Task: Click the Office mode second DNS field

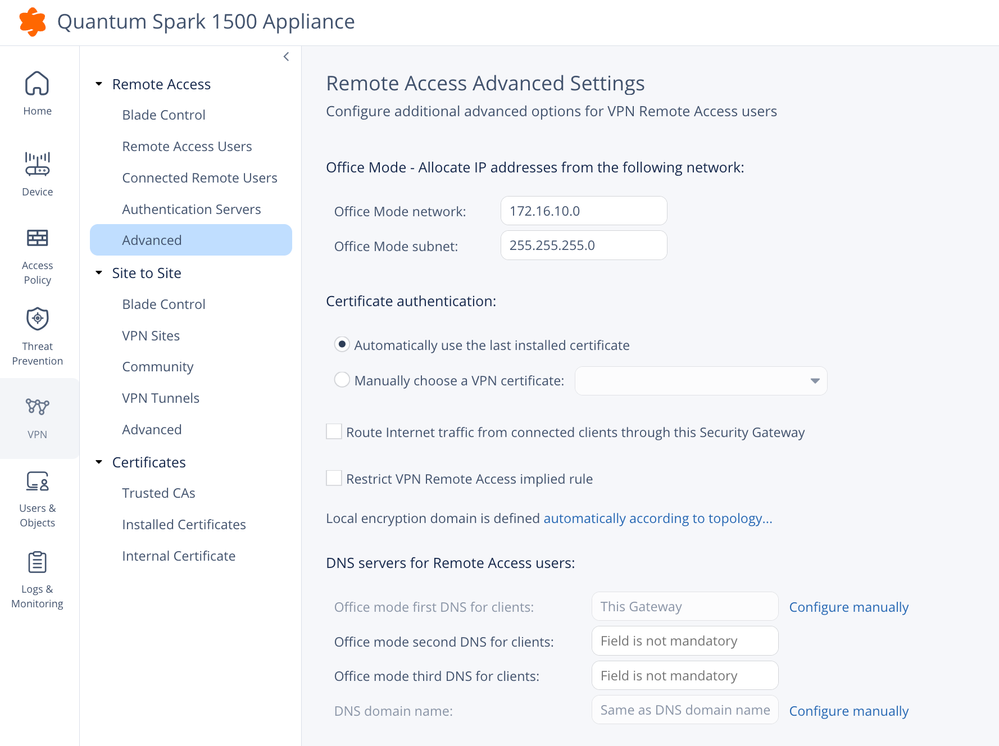Action: click(685, 641)
